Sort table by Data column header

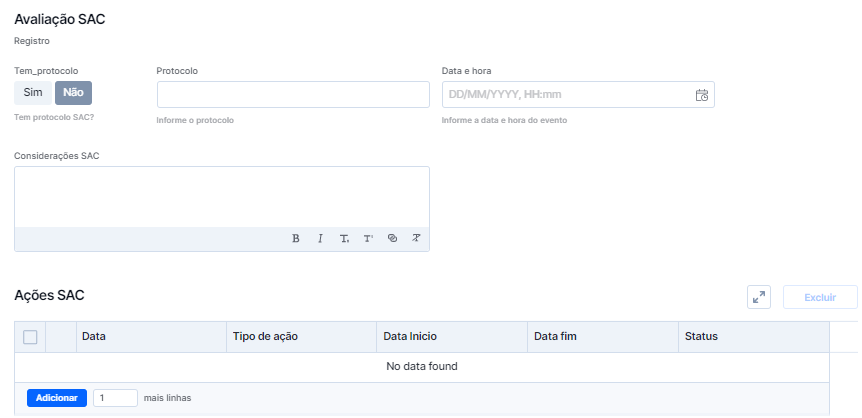coord(151,337)
